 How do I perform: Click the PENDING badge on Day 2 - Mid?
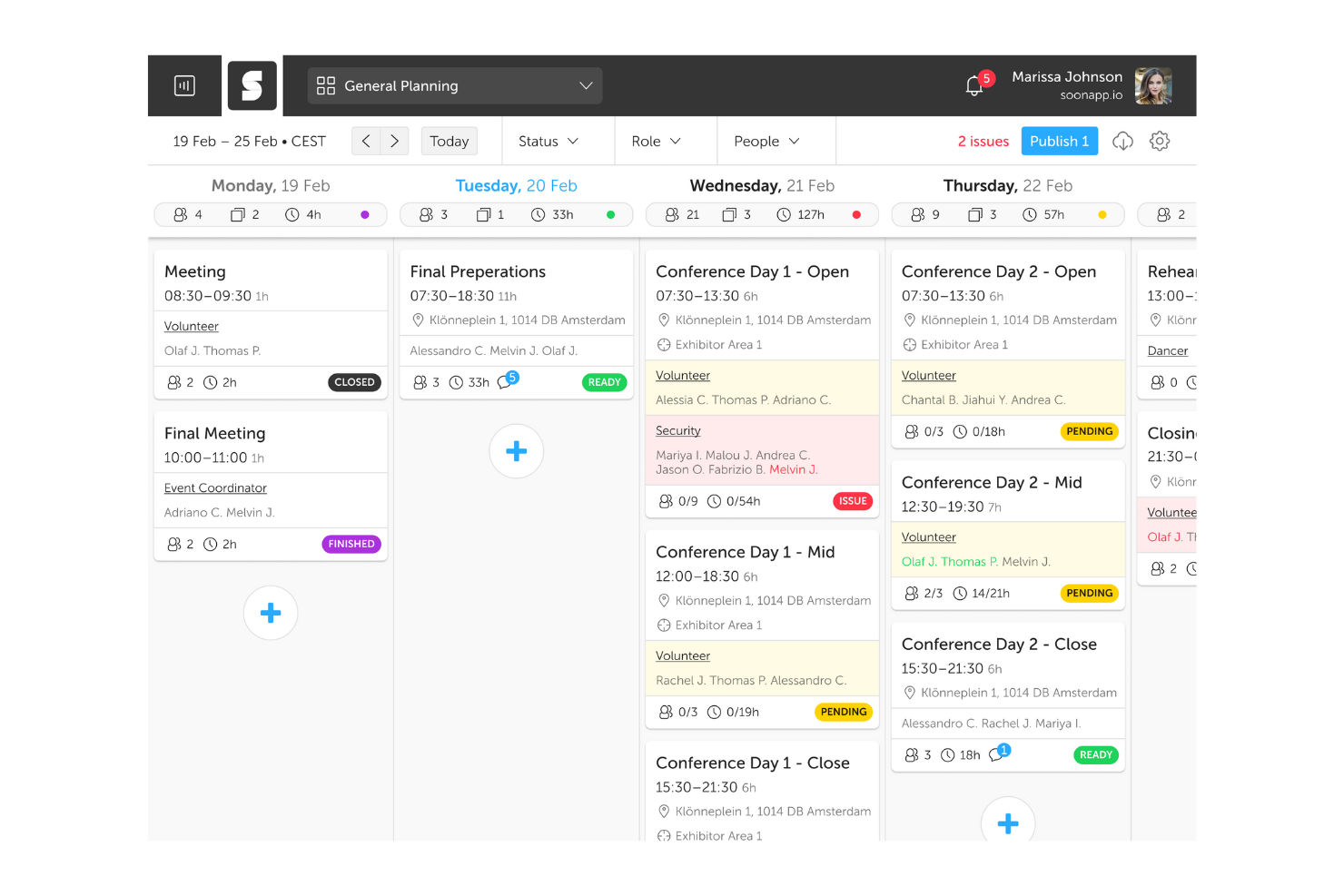pyautogui.click(x=1090, y=593)
